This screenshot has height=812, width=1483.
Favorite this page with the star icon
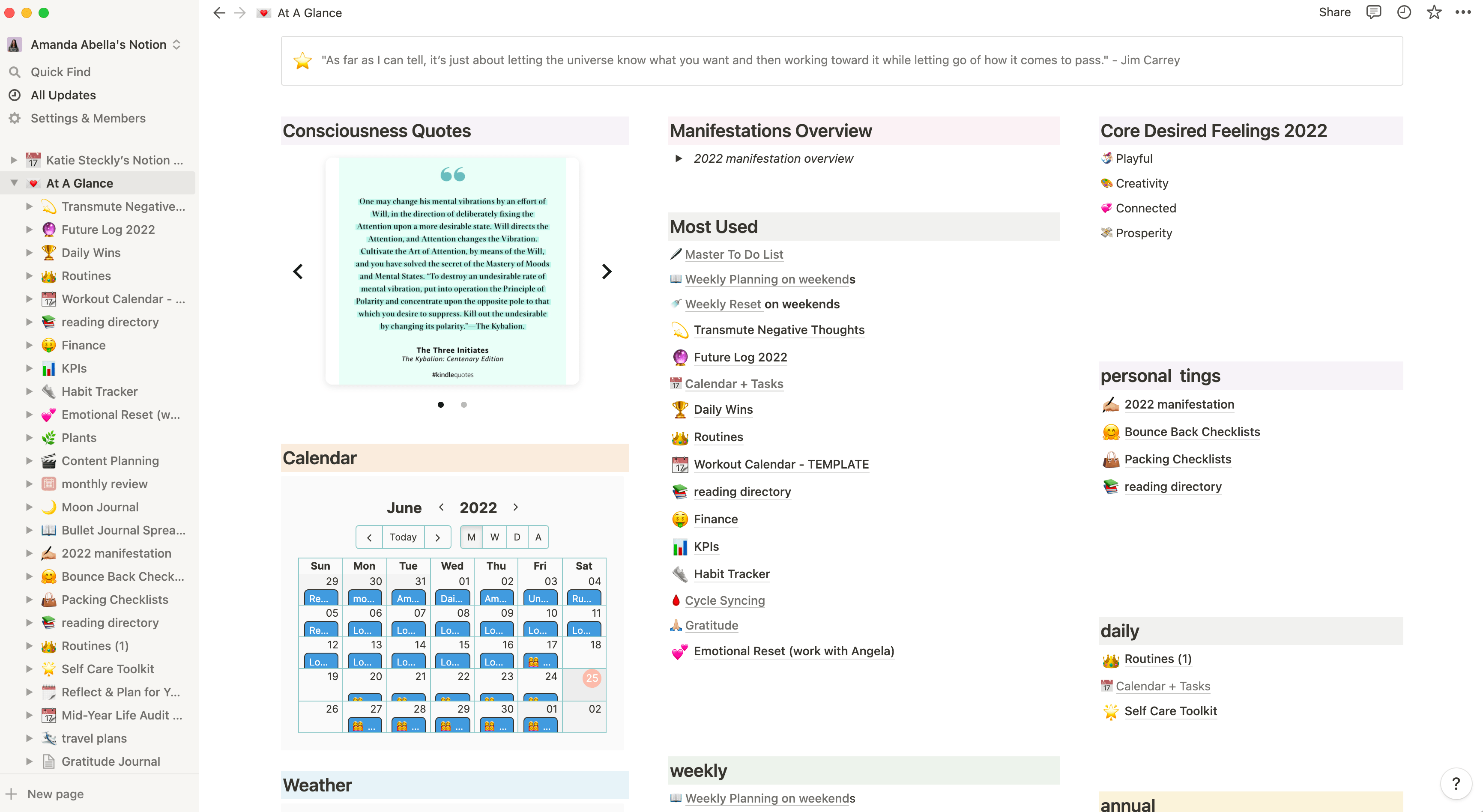(x=1433, y=12)
